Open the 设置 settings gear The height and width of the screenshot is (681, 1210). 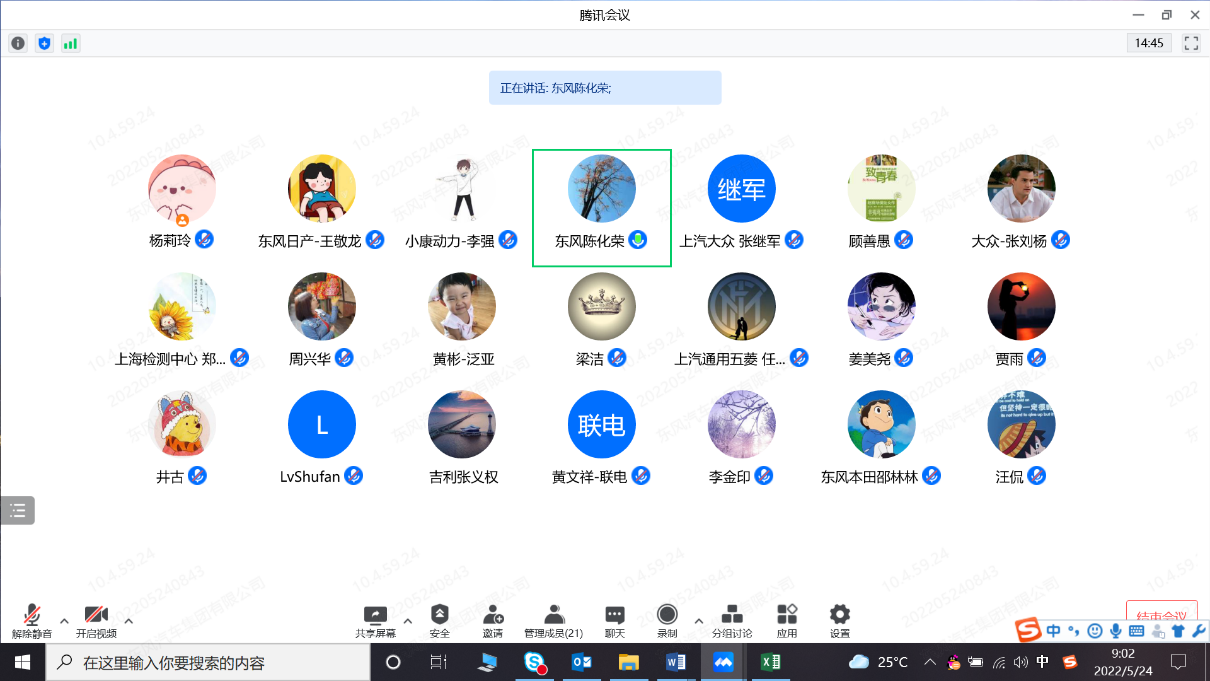[x=840, y=620]
